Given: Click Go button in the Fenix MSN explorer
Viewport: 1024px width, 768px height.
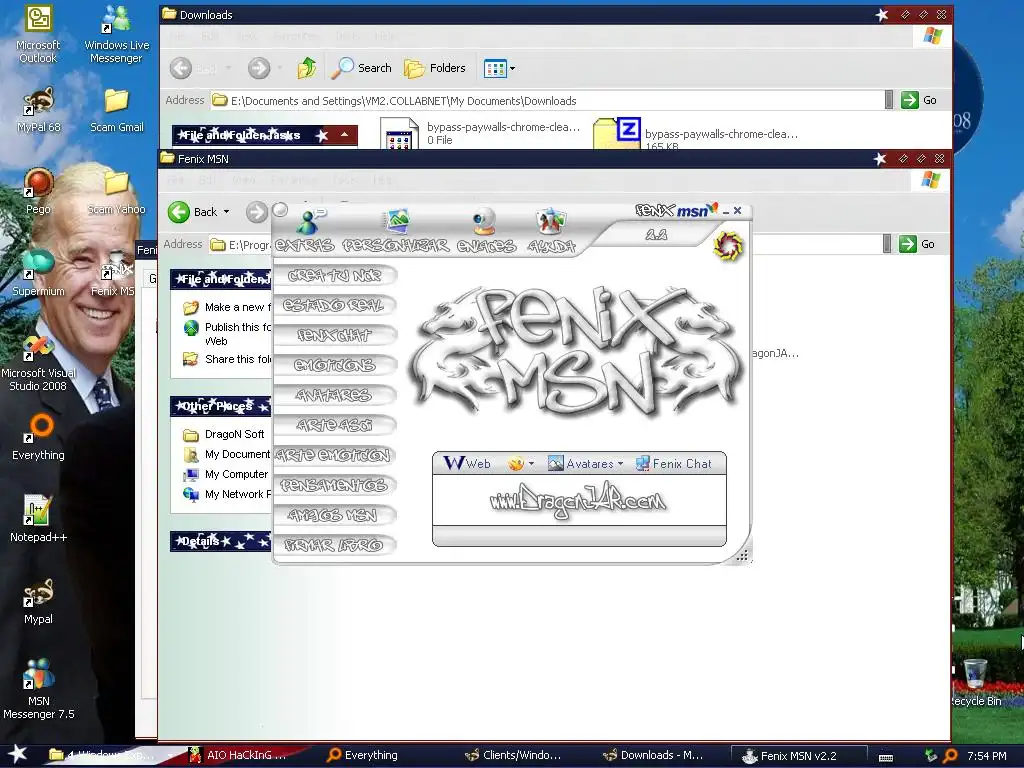Looking at the screenshot, I should coord(917,244).
